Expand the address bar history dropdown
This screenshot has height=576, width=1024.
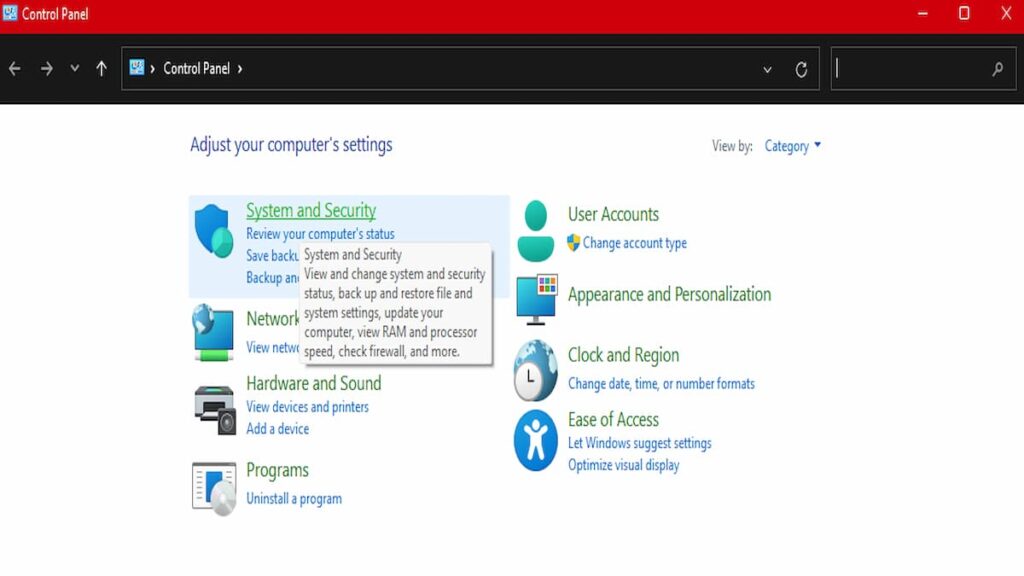(767, 69)
